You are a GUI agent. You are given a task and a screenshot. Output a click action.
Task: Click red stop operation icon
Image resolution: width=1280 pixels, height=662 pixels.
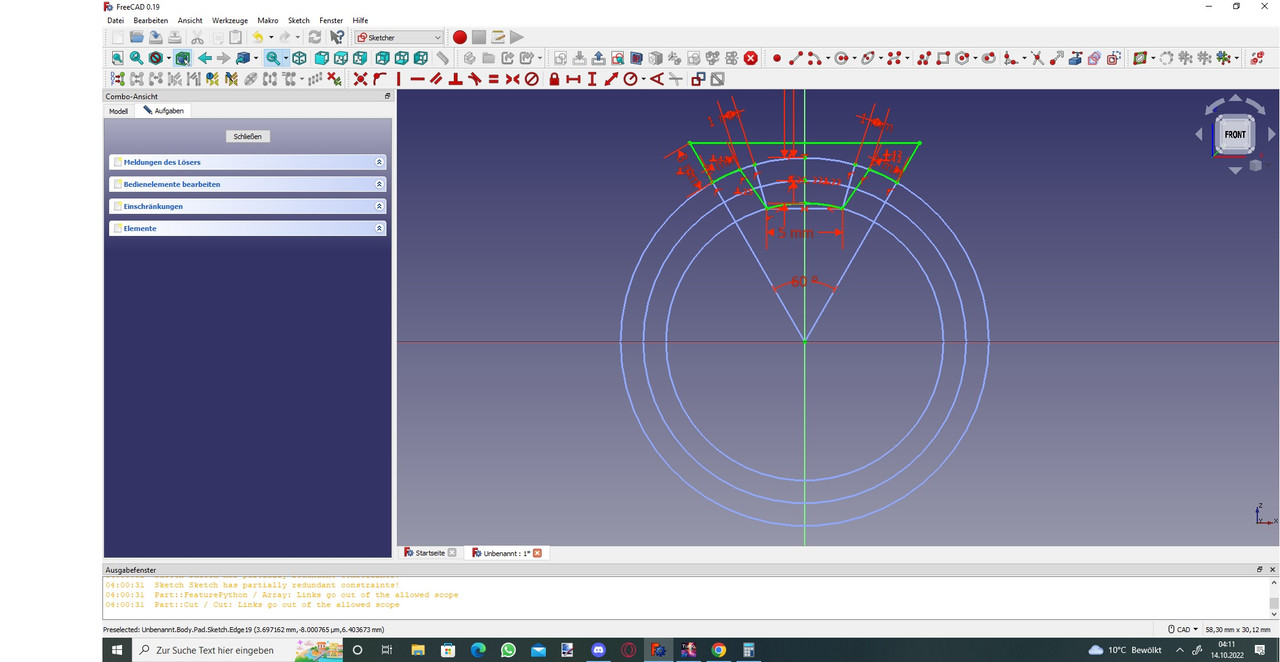(751, 58)
